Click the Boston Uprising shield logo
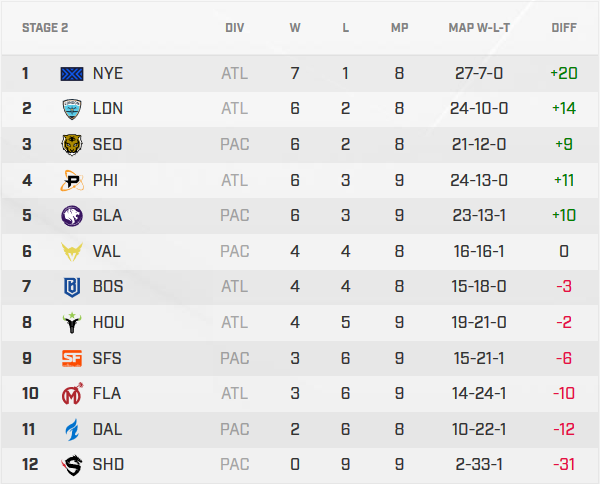 (73, 287)
